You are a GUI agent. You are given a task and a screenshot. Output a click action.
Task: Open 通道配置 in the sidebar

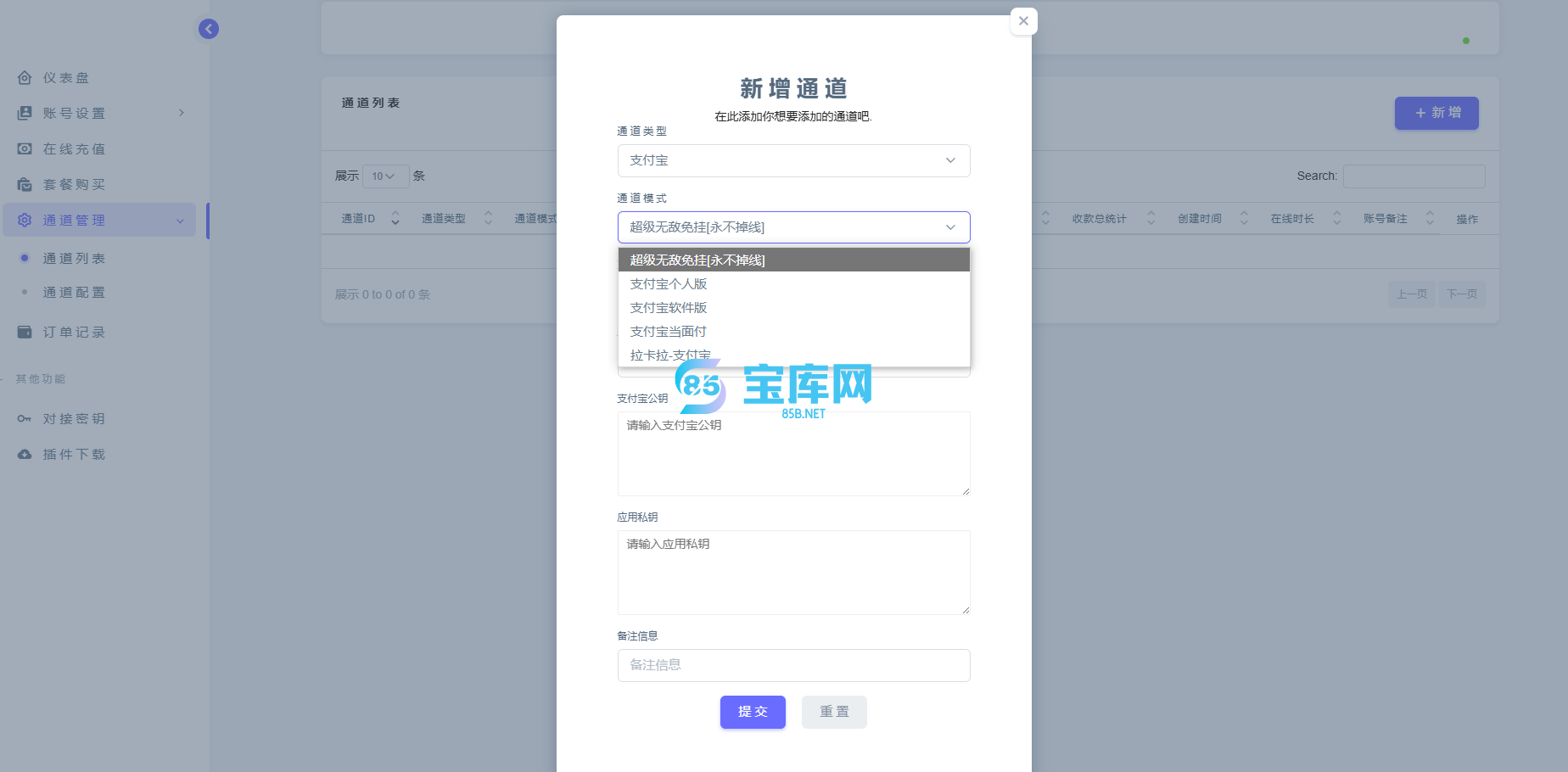[75, 293]
